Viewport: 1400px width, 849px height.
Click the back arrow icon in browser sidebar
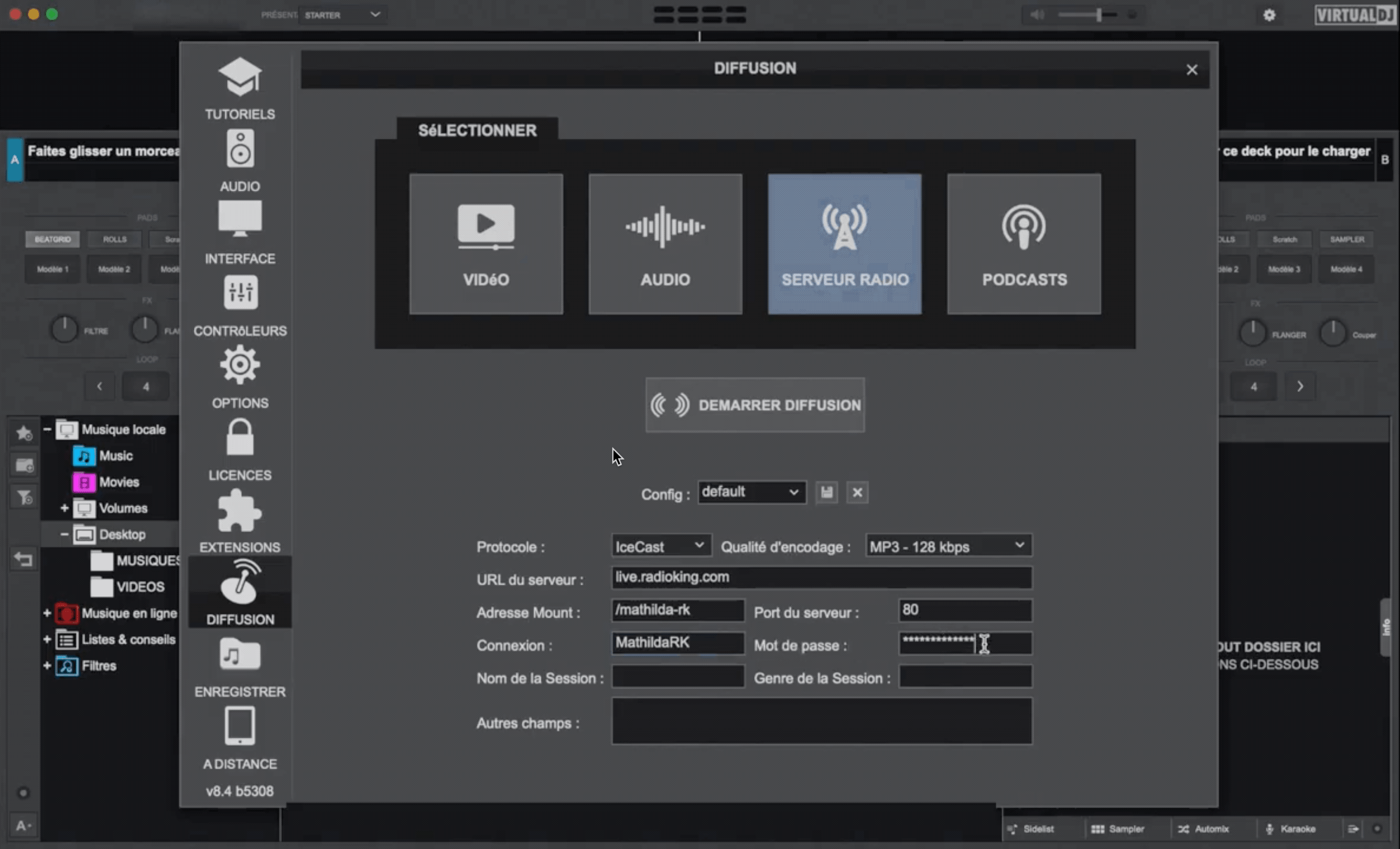tap(24, 559)
